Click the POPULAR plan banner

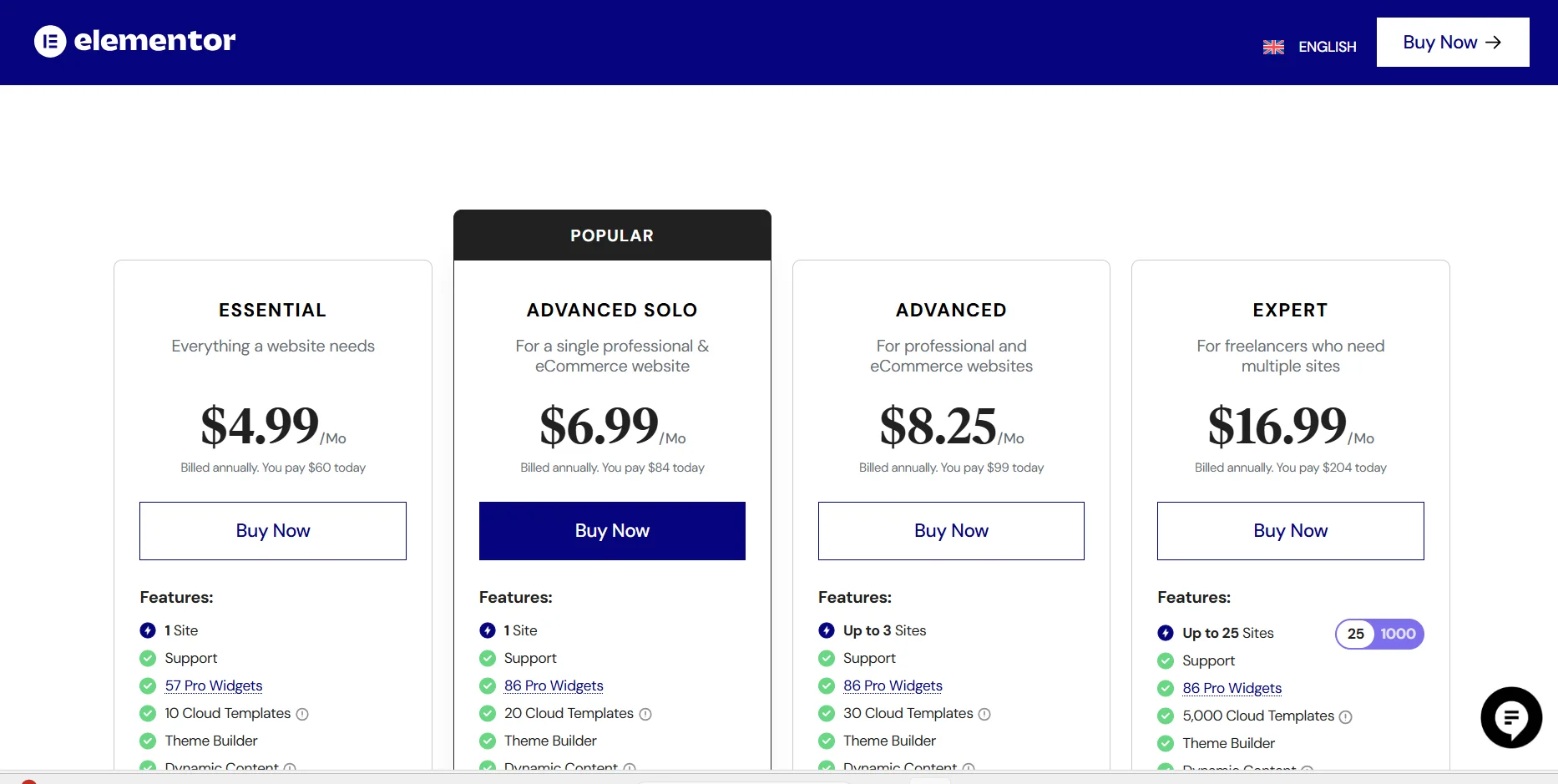coord(612,235)
